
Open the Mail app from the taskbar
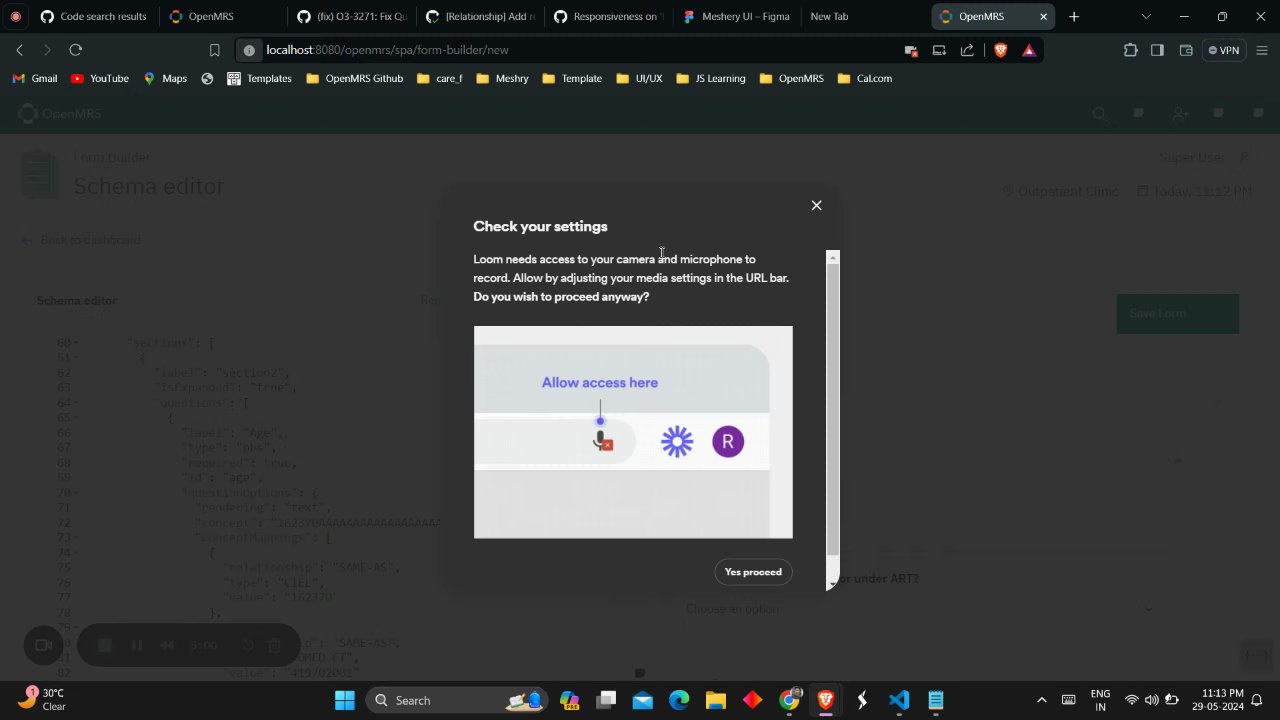pos(642,700)
